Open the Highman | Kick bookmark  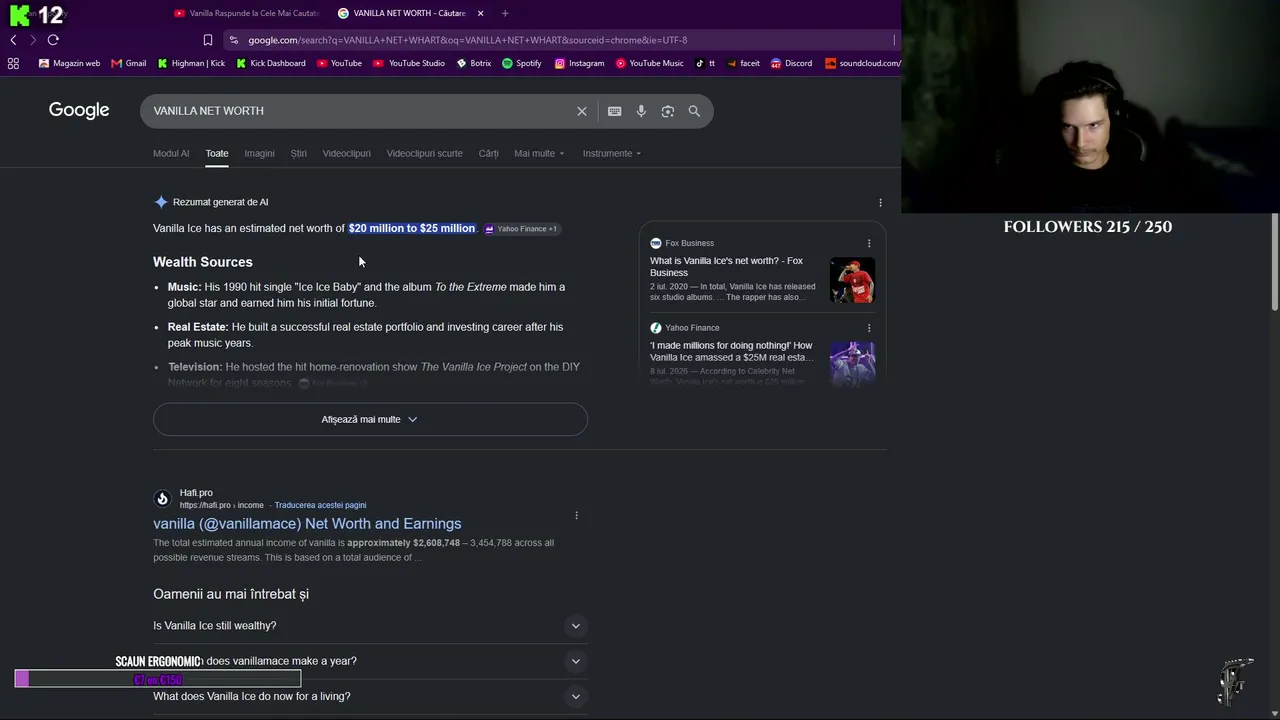[191, 63]
